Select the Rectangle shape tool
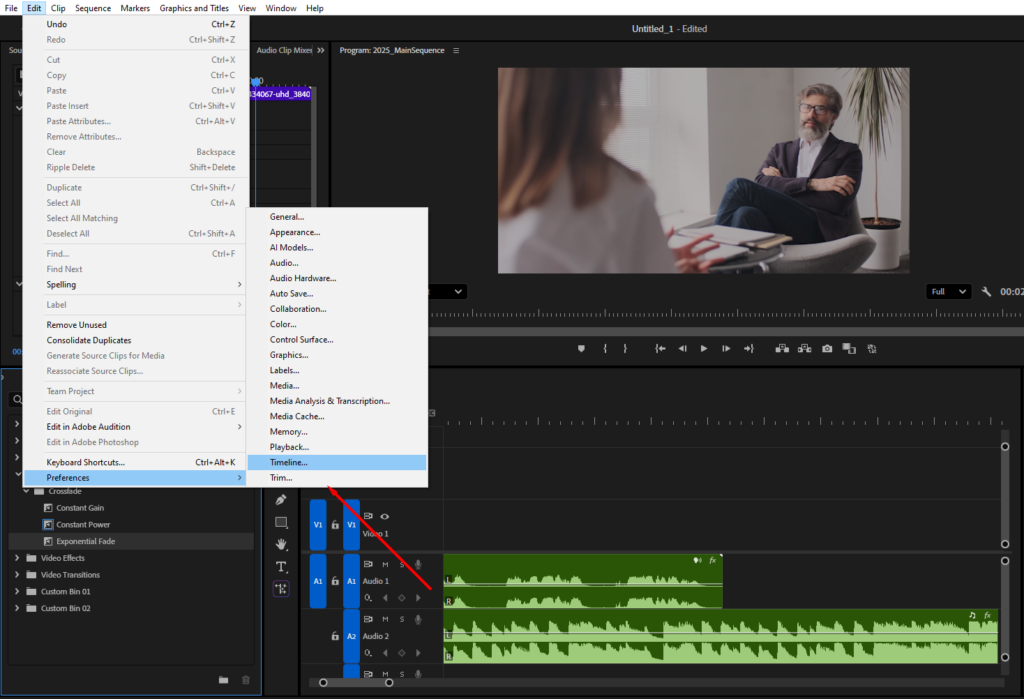The width and height of the screenshot is (1024, 699). tap(281, 522)
